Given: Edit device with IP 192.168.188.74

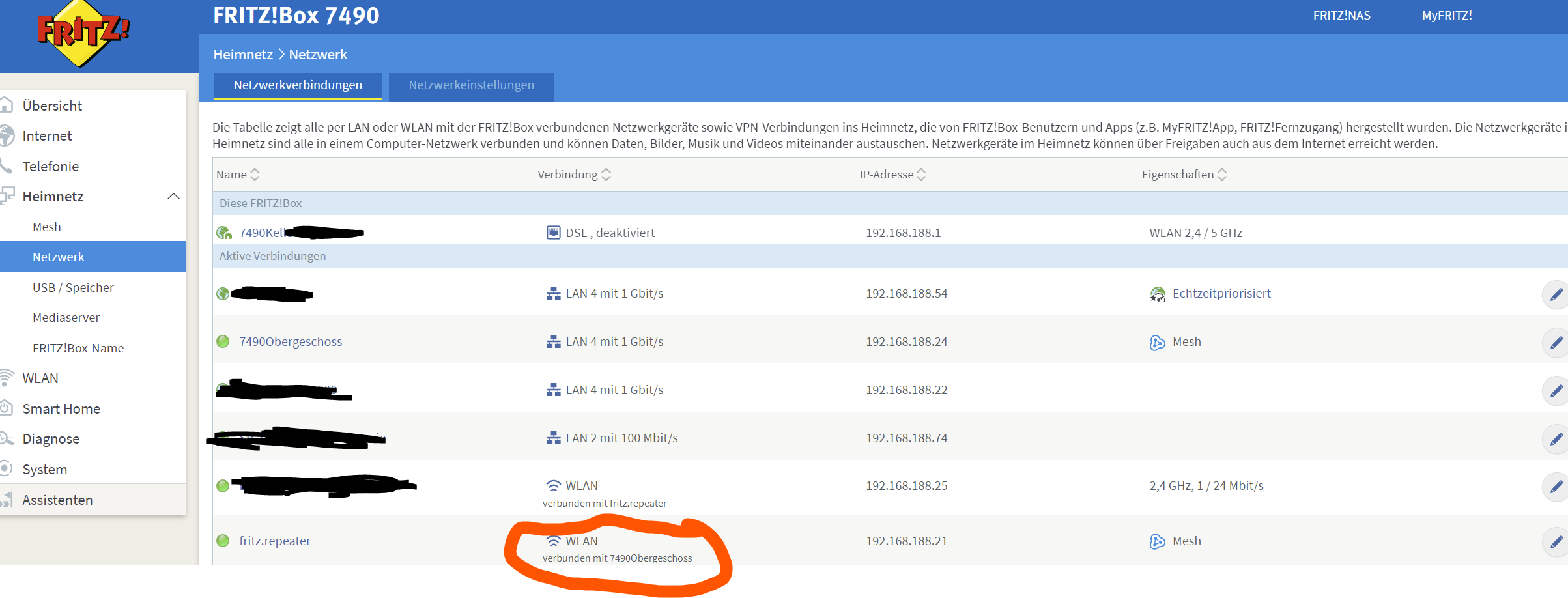Looking at the screenshot, I should [1556, 439].
